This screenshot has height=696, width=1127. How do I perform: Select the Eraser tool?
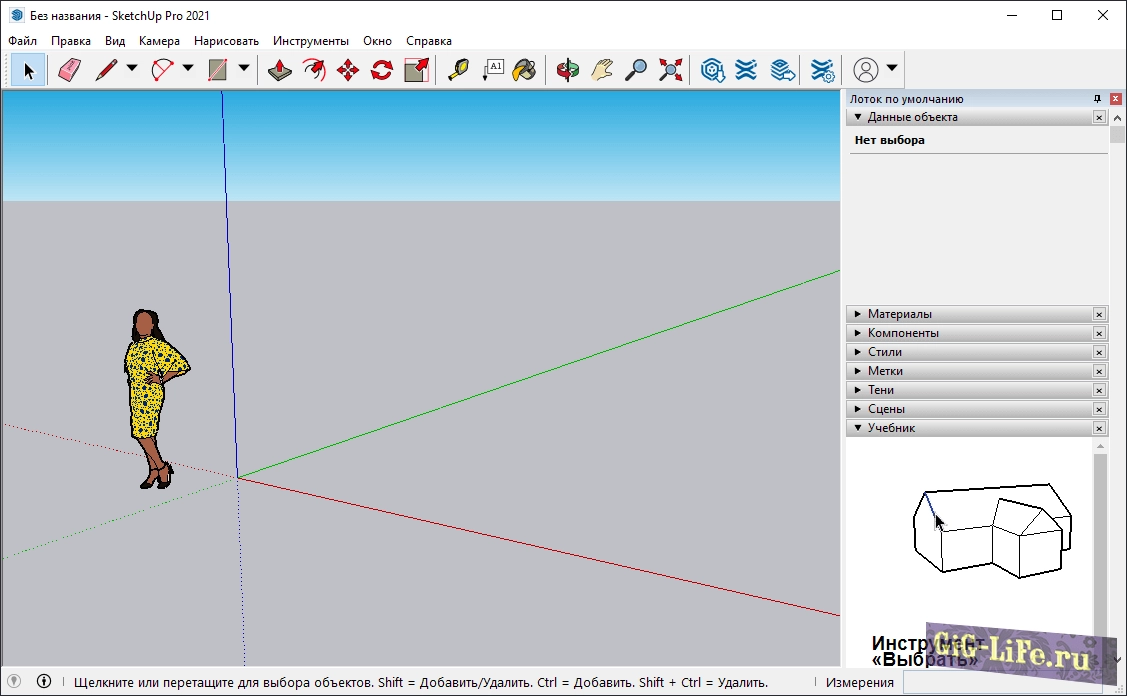click(68, 70)
